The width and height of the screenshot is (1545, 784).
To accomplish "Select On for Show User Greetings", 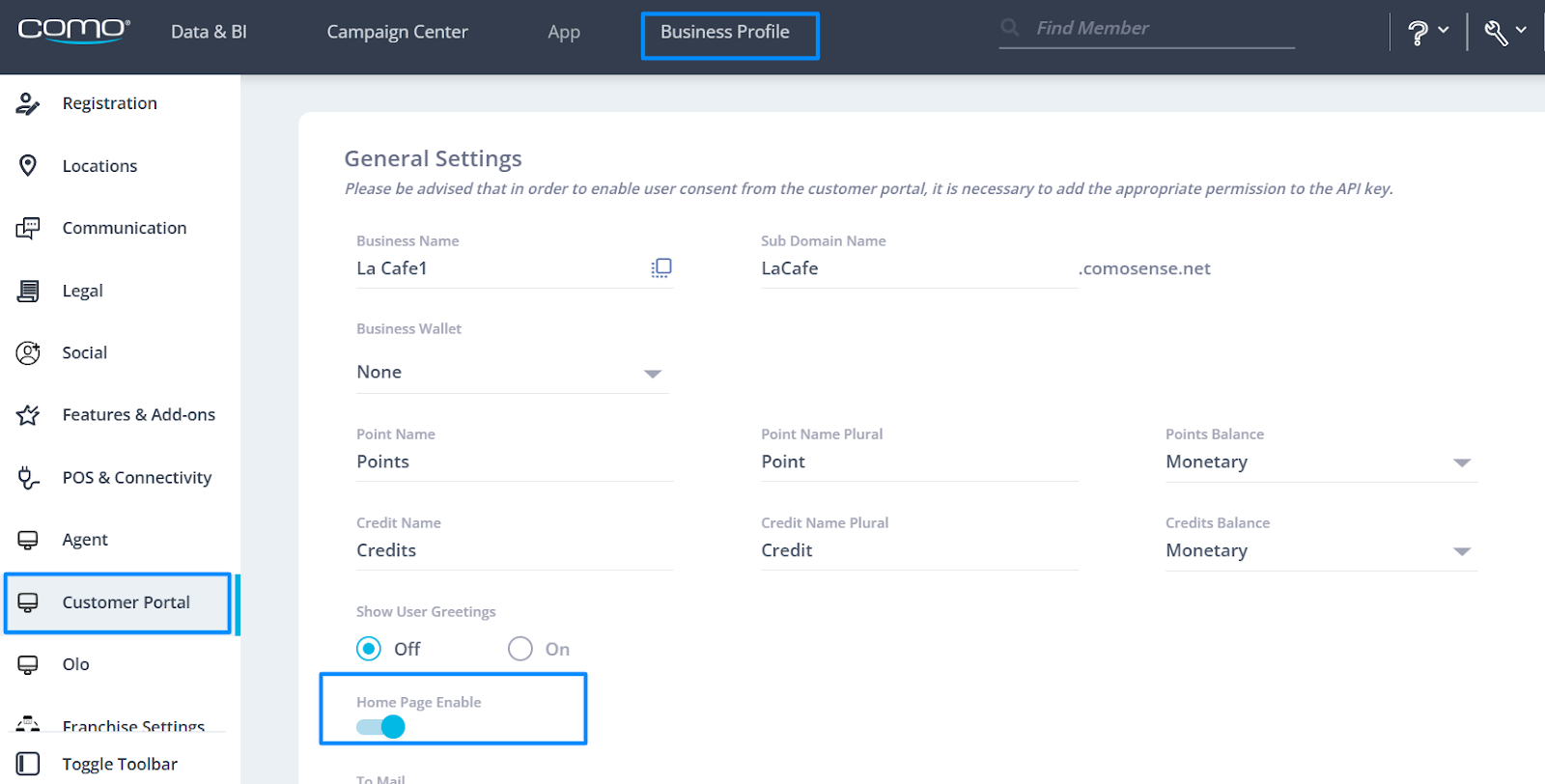I will tap(520, 649).
